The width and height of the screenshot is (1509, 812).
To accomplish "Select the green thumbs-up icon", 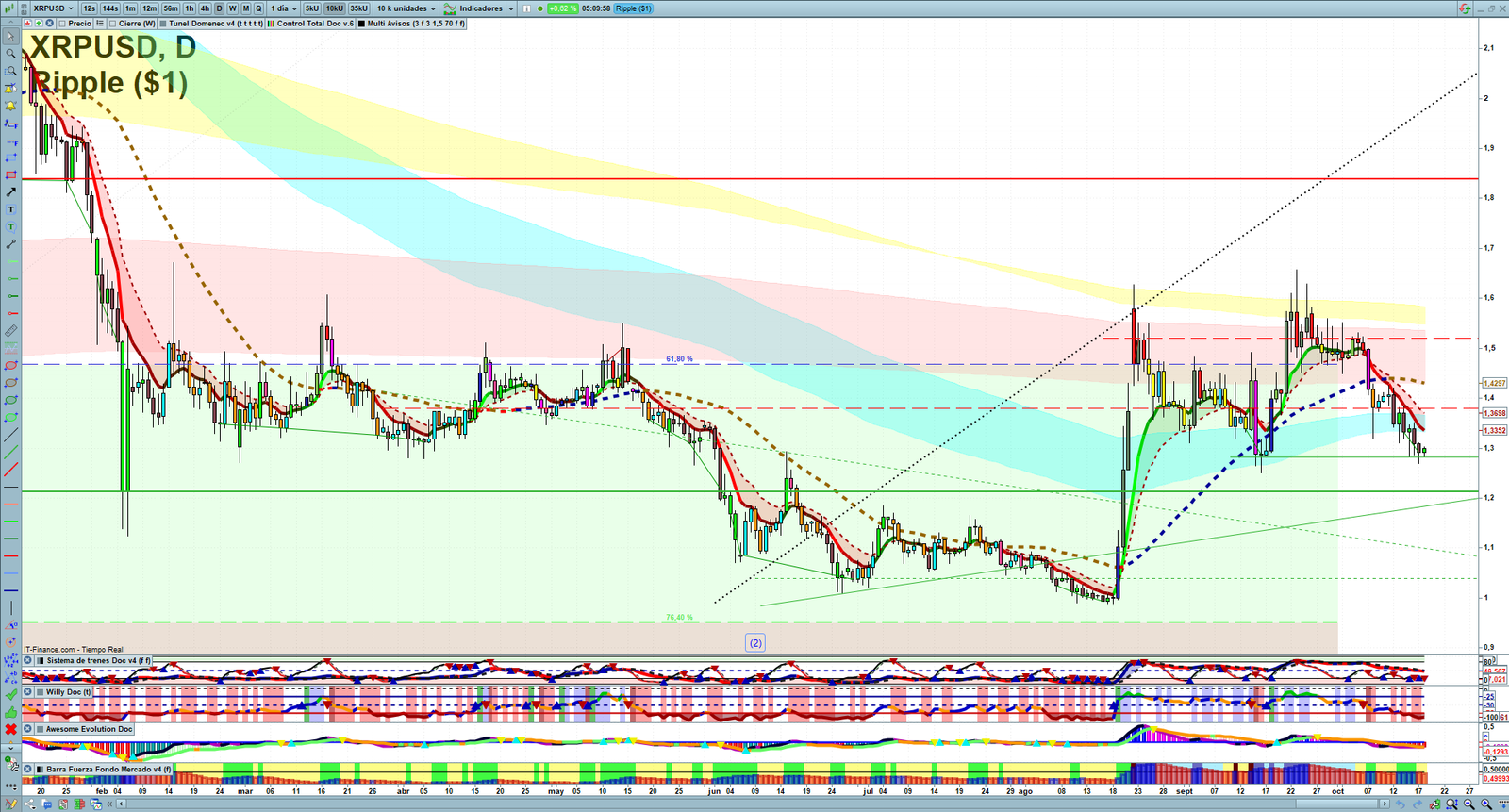I will (10, 712).
